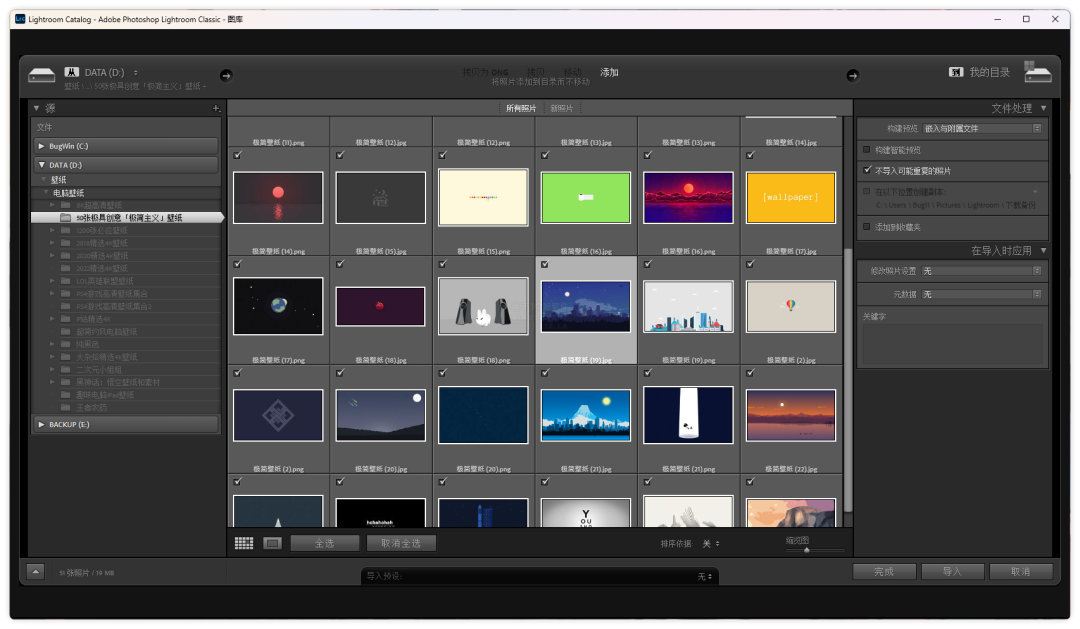
Task: Open 构建预览 dropdown
Action: click(x=982, y=129)
